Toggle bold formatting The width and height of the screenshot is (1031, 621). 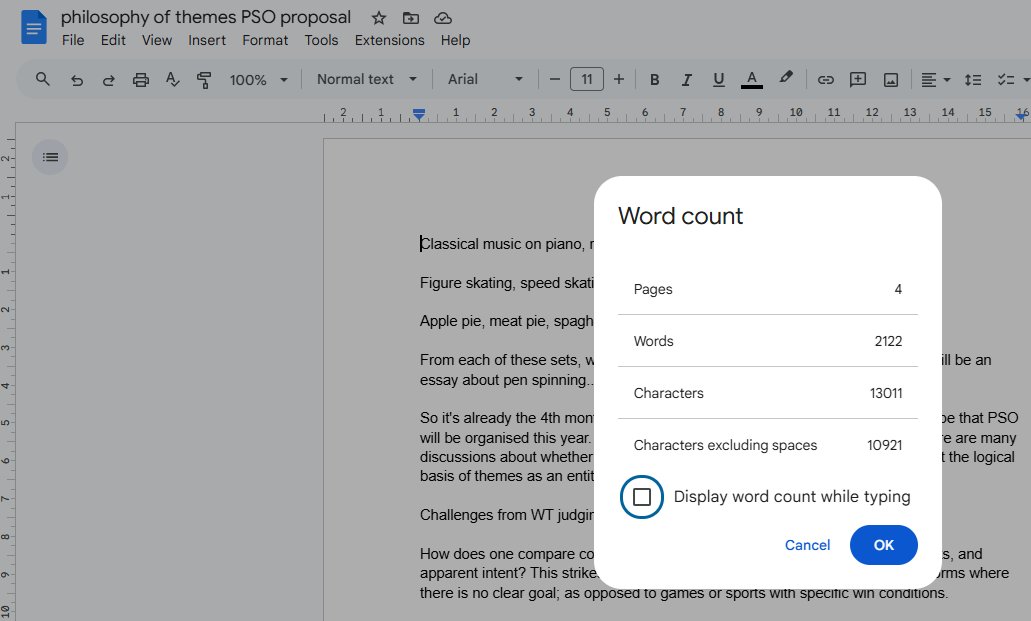[x=654, y=80]
